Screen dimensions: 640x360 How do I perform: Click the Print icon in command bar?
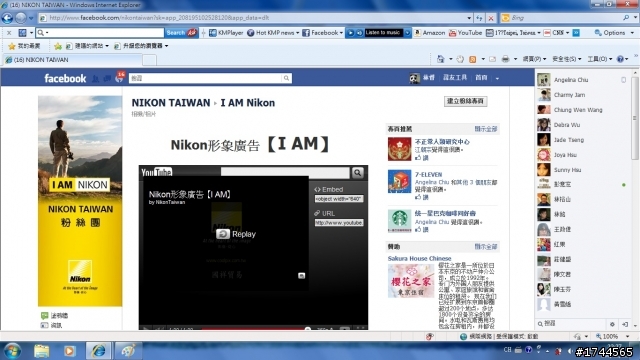pyautogui.click(x=505, y=59)
